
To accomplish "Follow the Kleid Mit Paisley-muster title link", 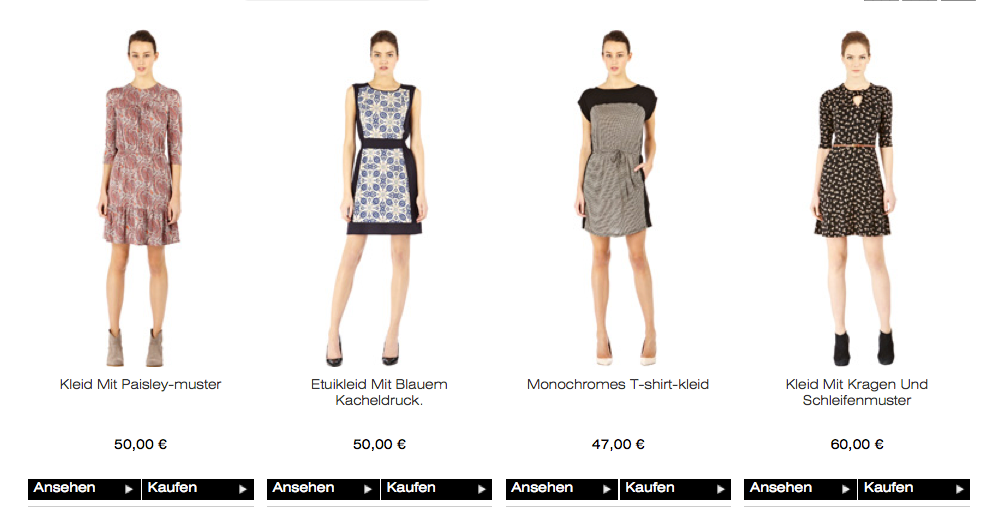I will [140, 384].
